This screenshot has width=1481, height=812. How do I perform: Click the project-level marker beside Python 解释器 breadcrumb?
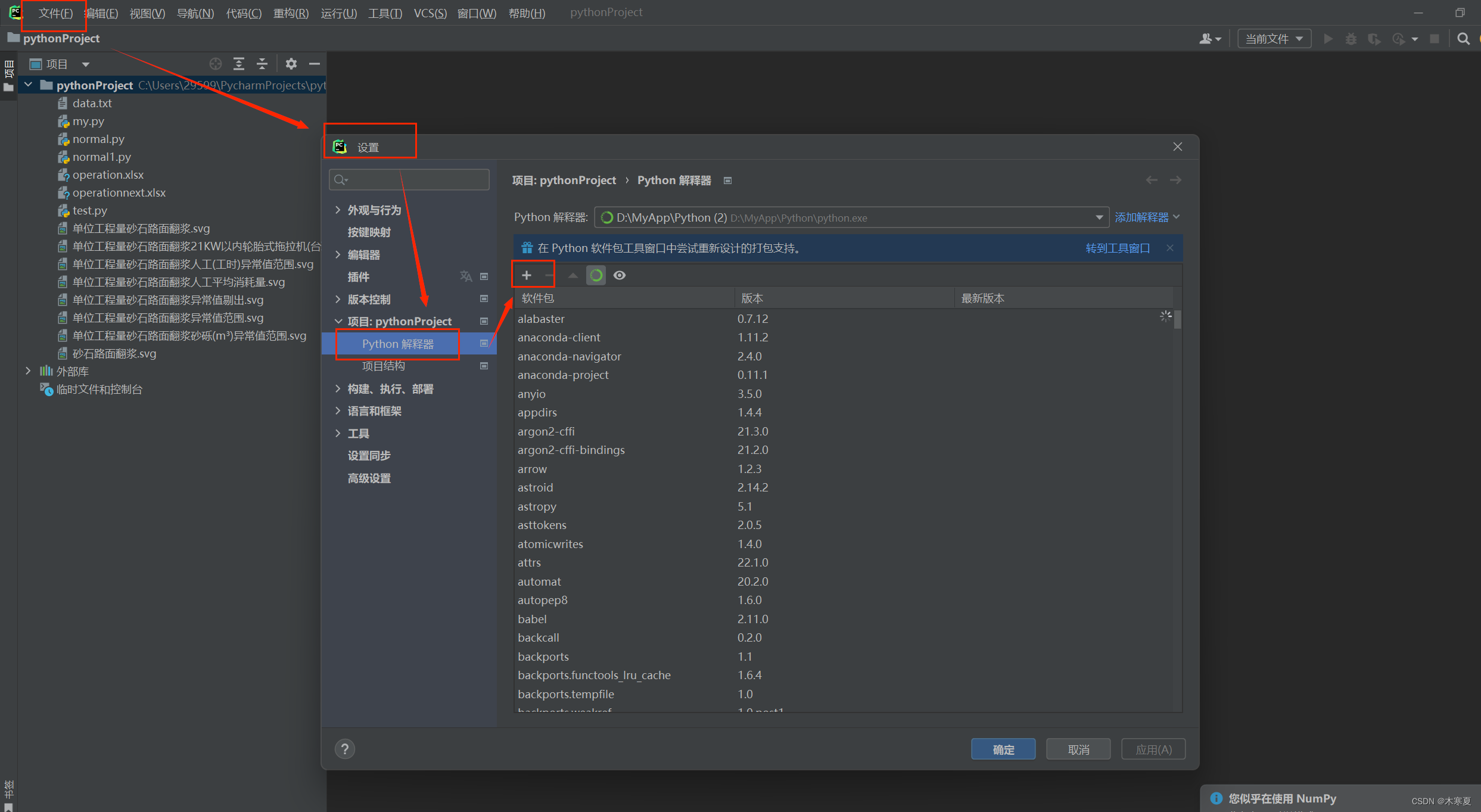coord(727,181)
